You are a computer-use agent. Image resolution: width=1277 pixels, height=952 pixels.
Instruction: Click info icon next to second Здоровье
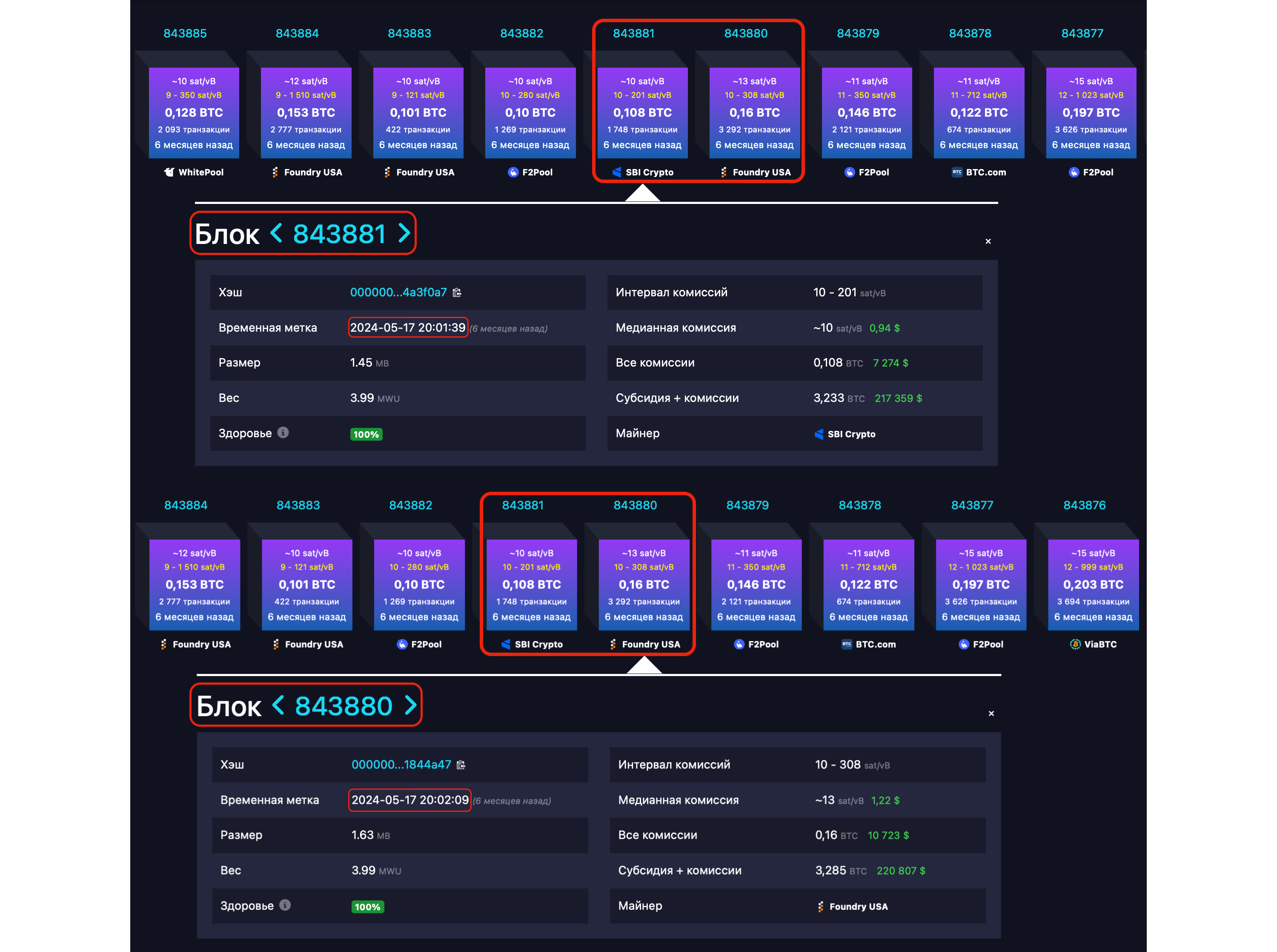click(x=285, y=905)
